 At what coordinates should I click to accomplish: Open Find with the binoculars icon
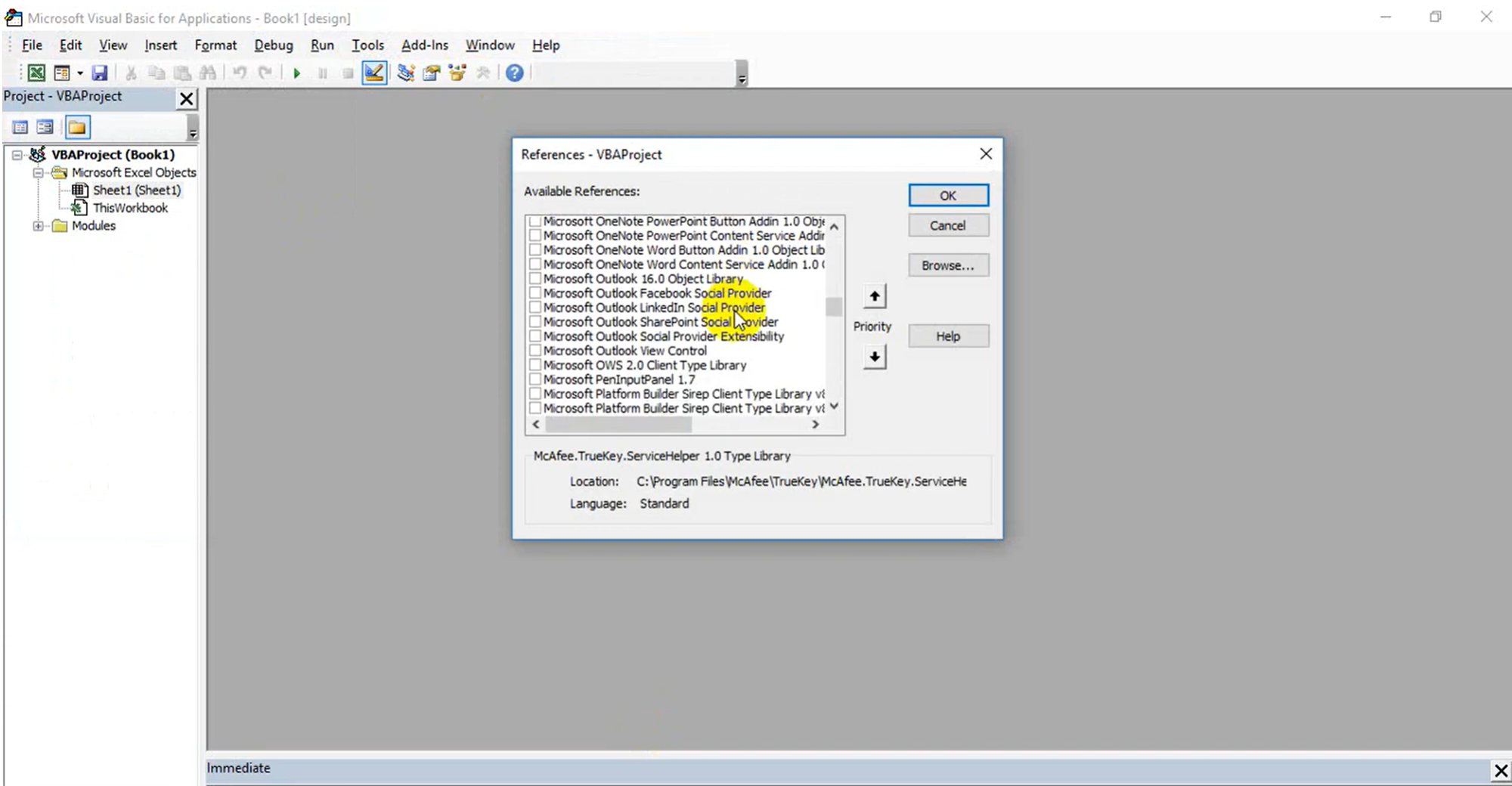tap(208, 73)
